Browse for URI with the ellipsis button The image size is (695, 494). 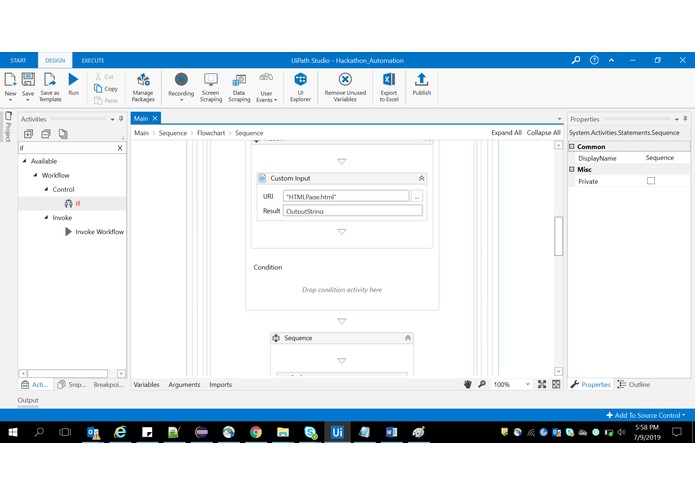(x=417, y=196)
